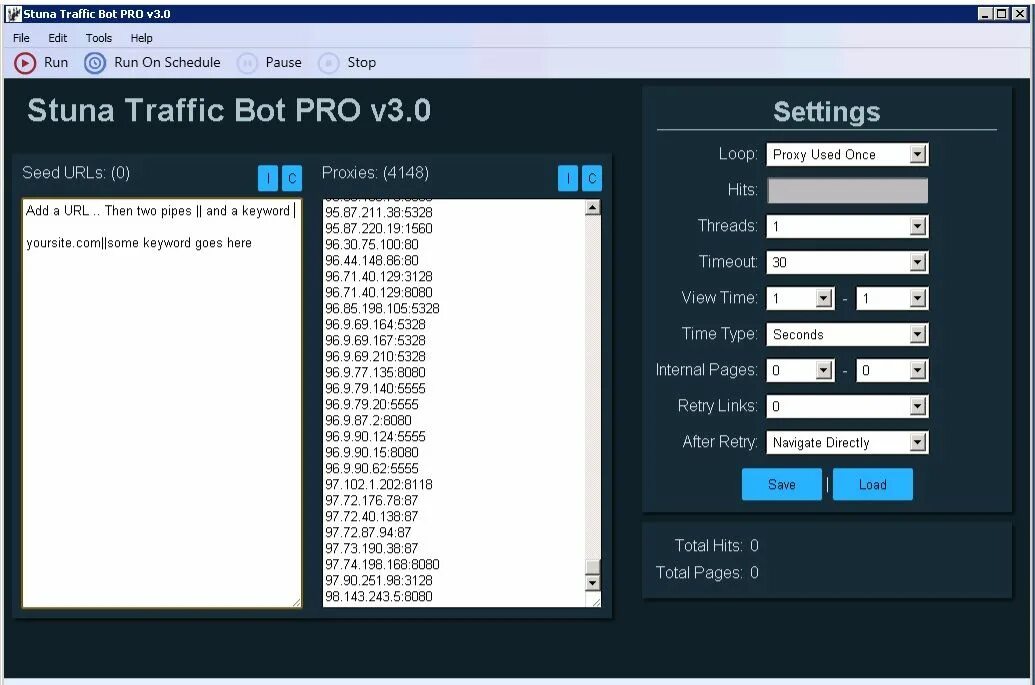Select proxy 96.9.77.135:8080
The width and height of the screenshot is (1035, 685).
click(375, 372)
